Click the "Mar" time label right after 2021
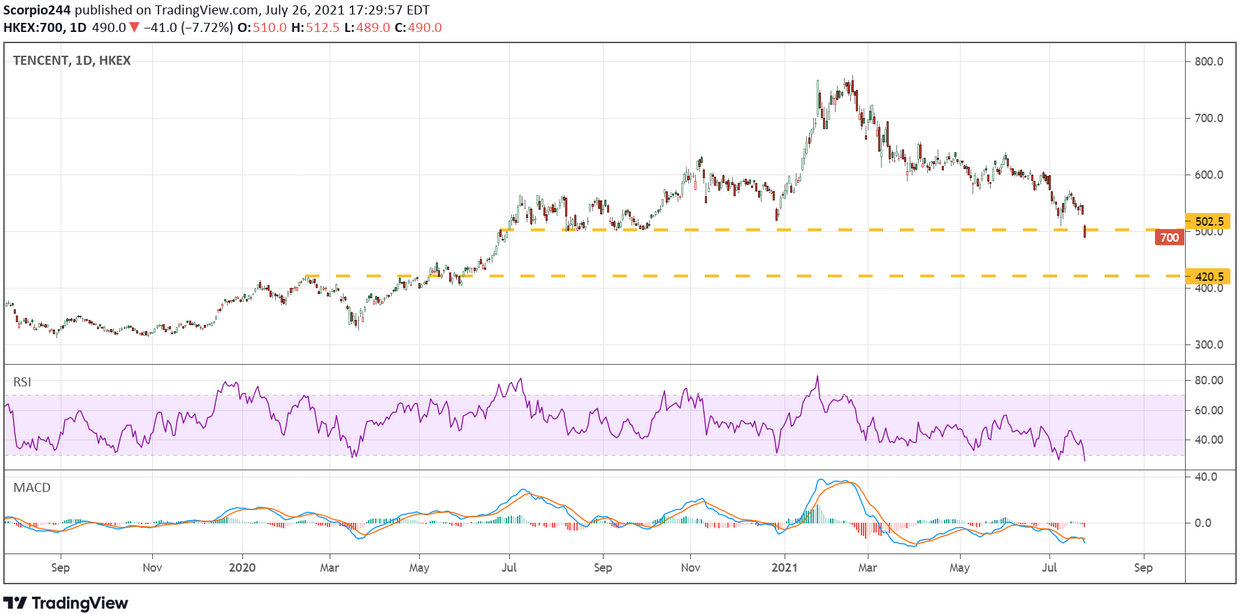 coord(869,567)
